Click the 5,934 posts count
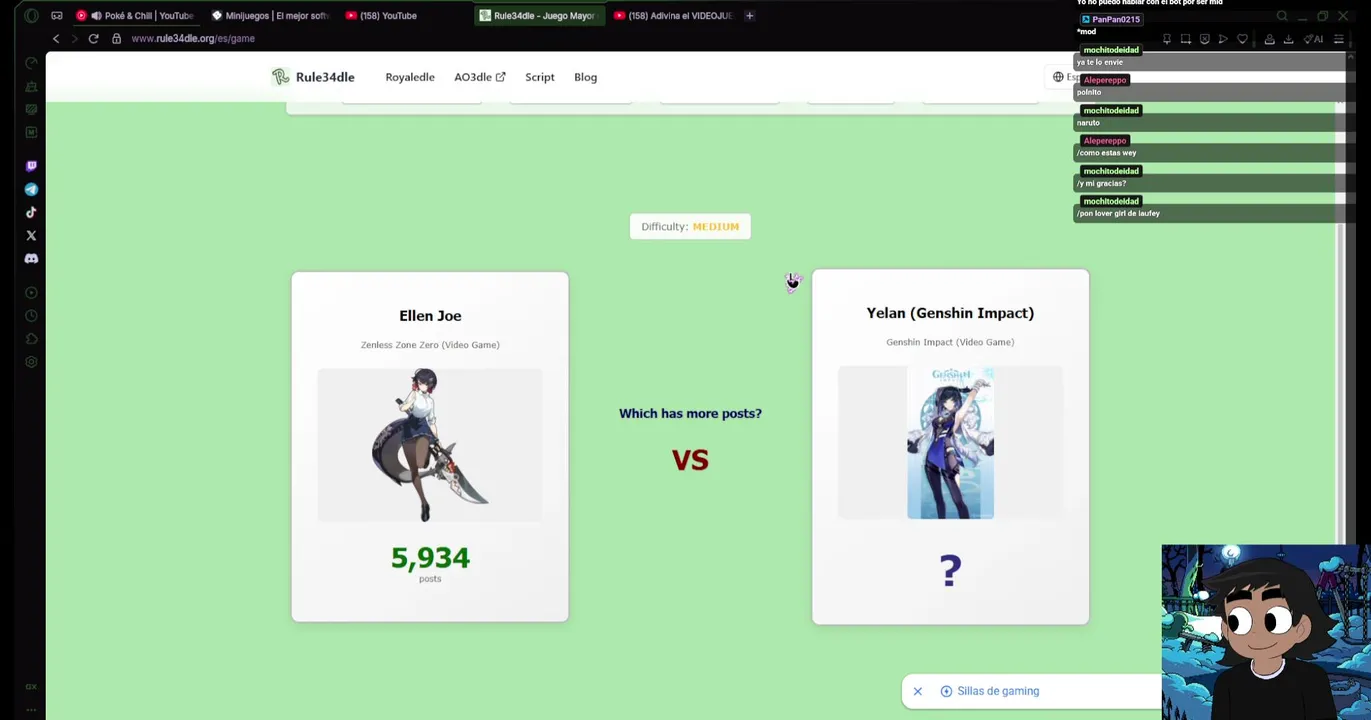 tap(430, 558)
